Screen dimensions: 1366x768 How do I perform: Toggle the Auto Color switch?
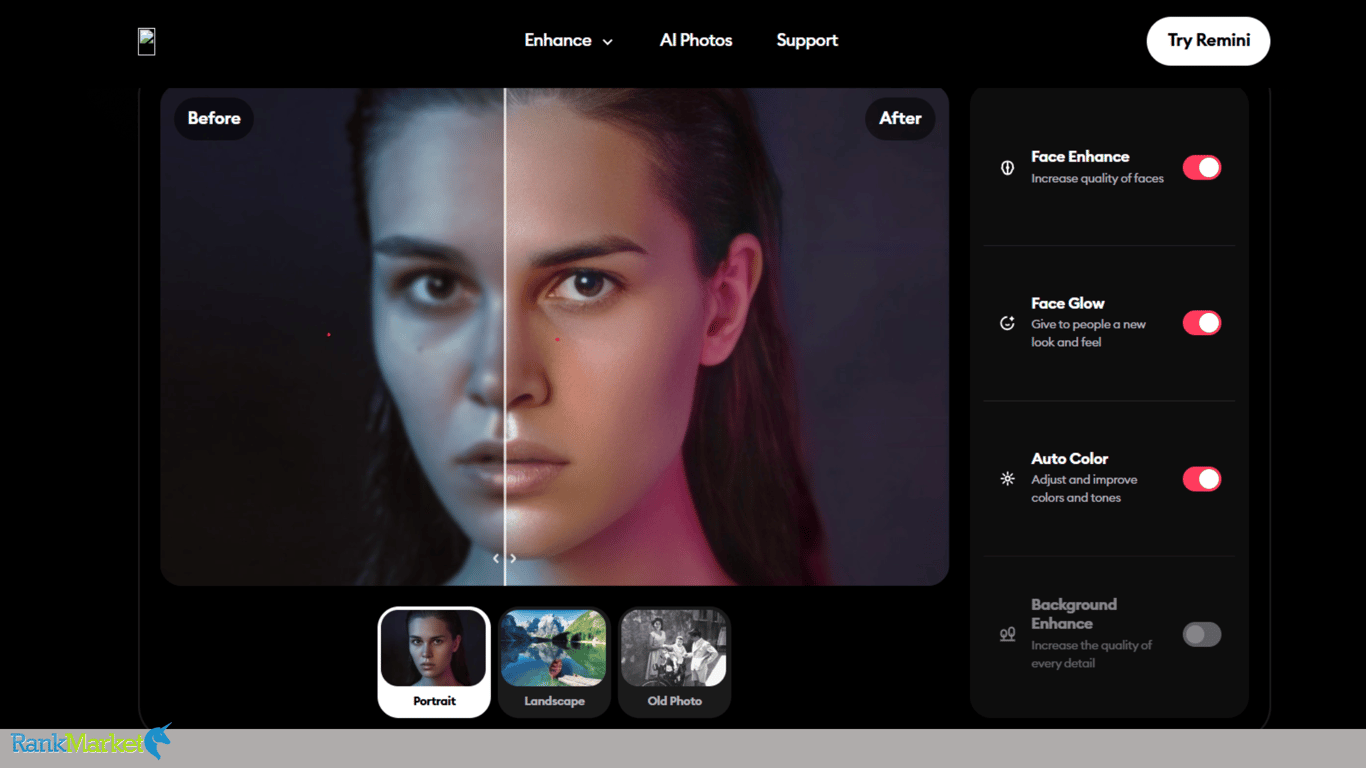(1202, 479)
